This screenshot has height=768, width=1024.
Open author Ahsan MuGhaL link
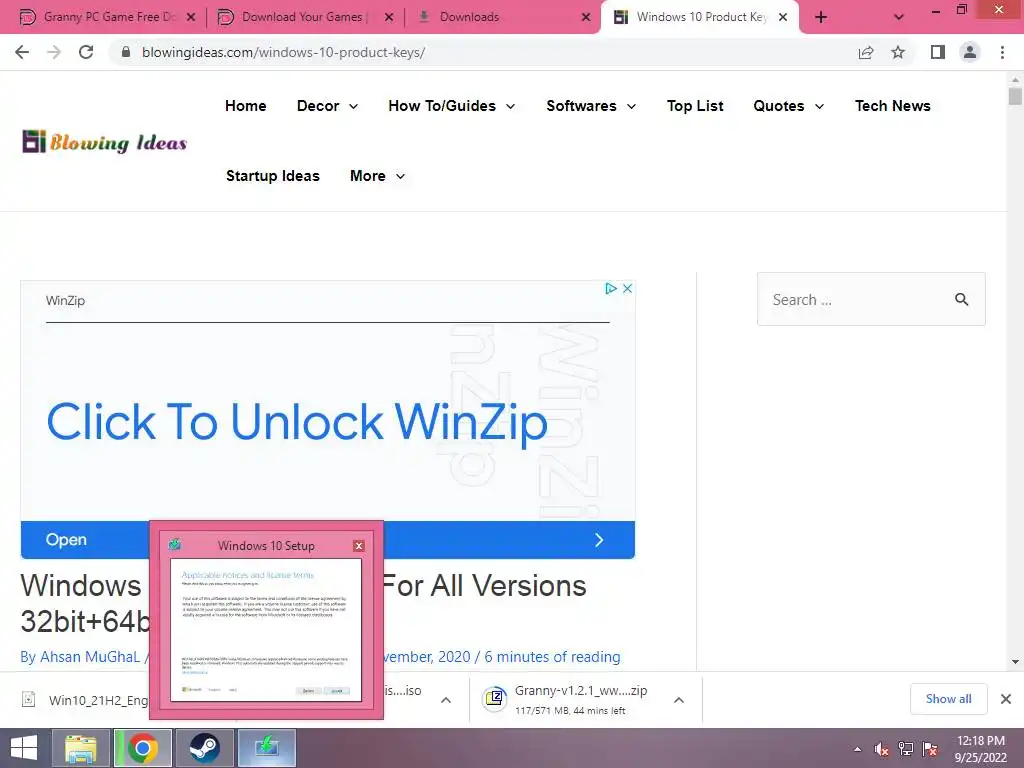pos(90,656)
